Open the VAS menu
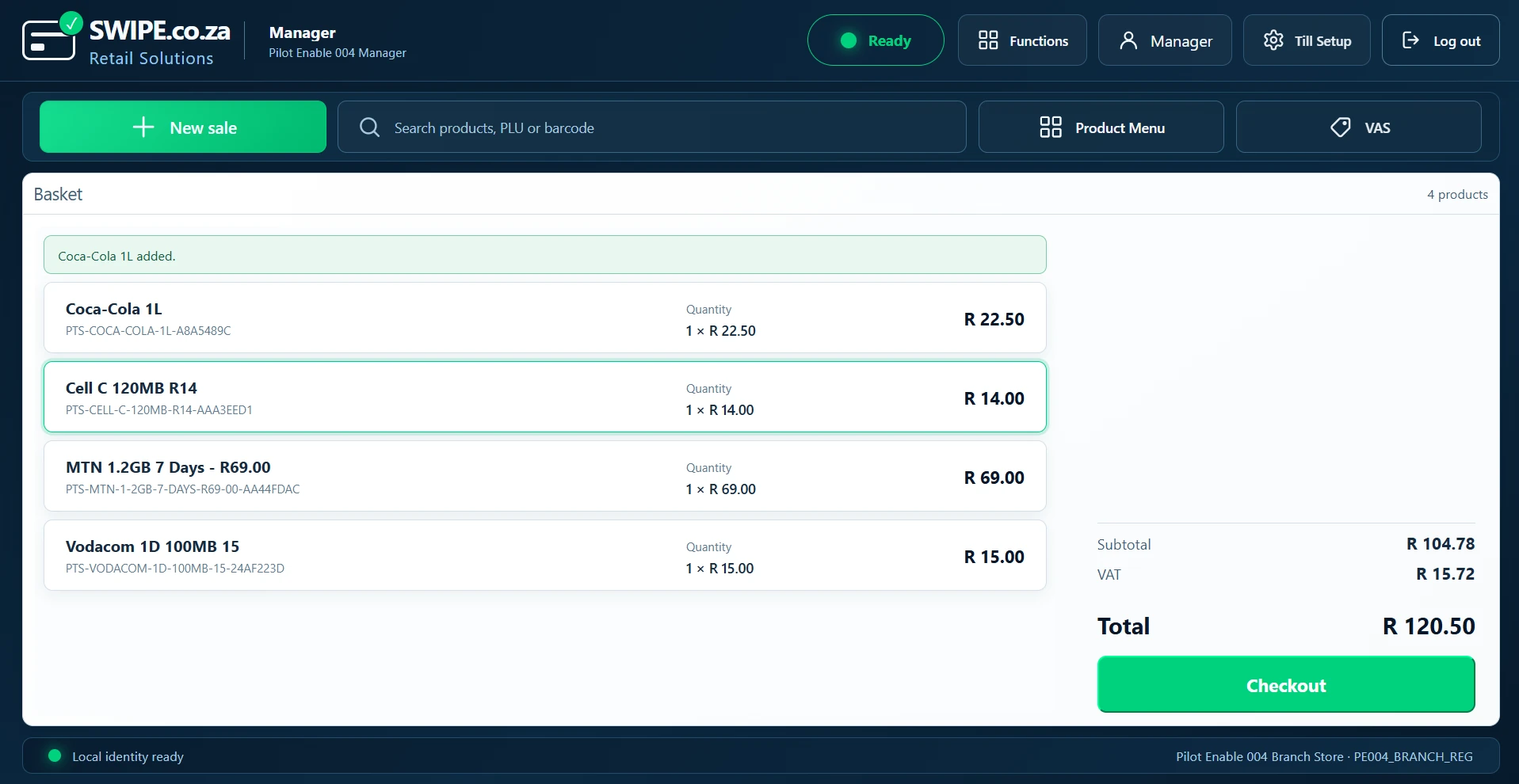 1359,127
